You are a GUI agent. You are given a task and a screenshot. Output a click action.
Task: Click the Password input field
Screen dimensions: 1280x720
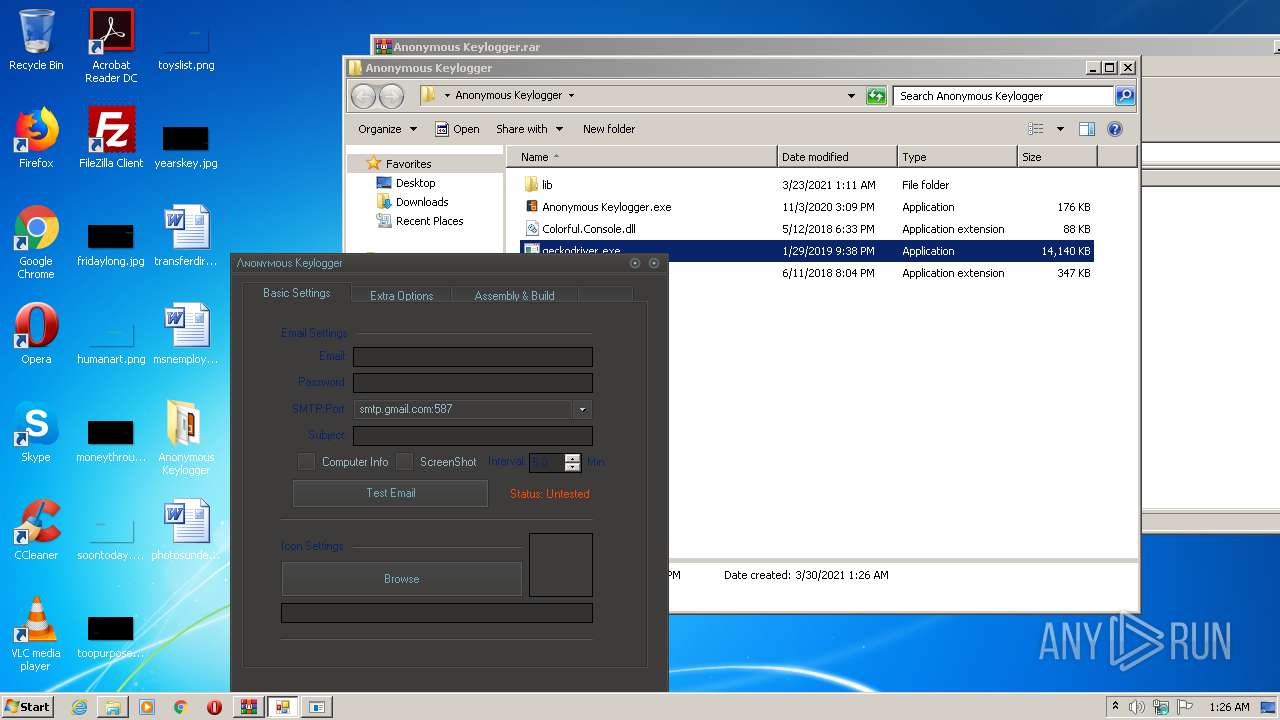(473, 383)
